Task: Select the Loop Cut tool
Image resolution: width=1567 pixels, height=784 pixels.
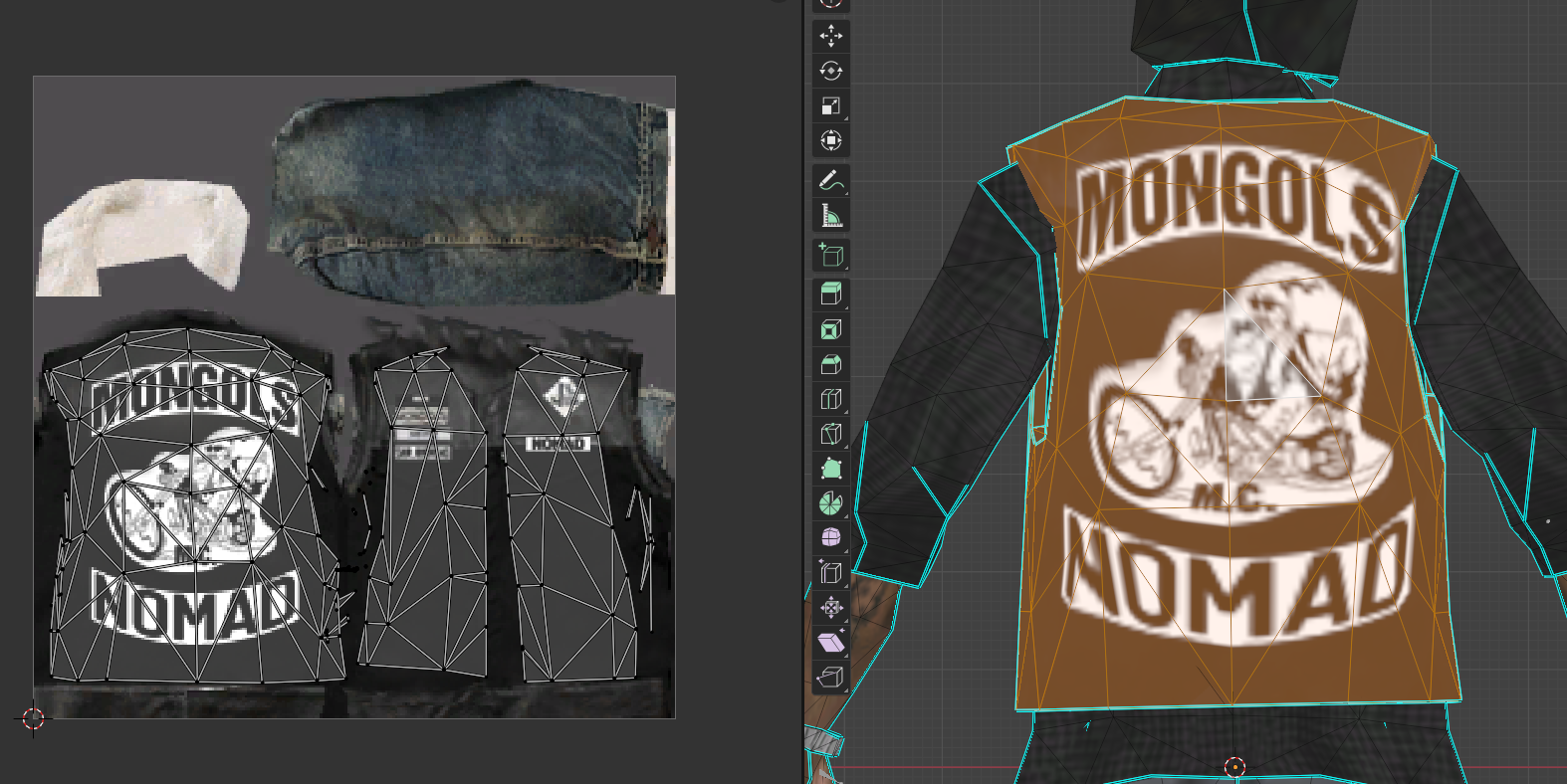Action: click(831, 399)
